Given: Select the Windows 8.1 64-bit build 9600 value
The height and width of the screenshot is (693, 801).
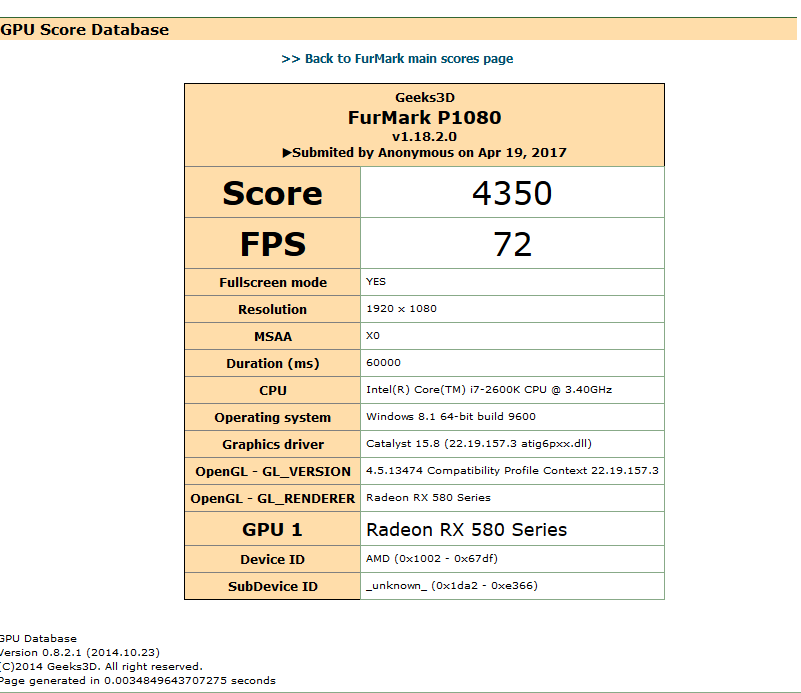Looking at the screenshot, I should click(x=451, y=417).
